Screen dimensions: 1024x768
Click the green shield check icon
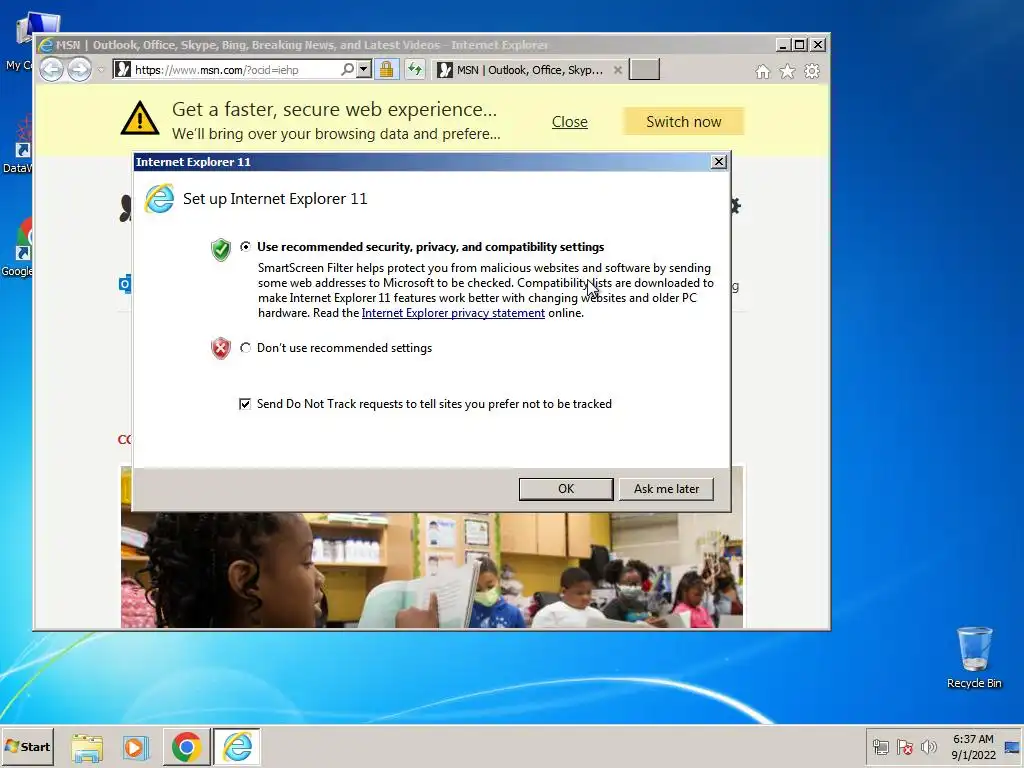221,249
